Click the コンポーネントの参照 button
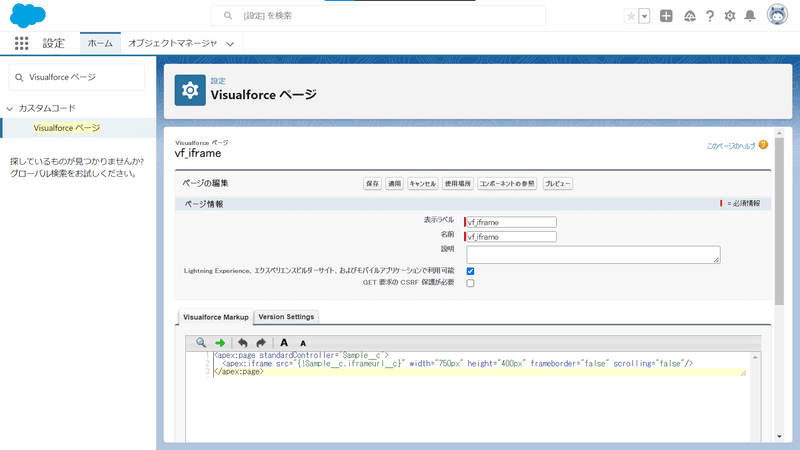The image size is (800, 450). (x=507, y=184)
